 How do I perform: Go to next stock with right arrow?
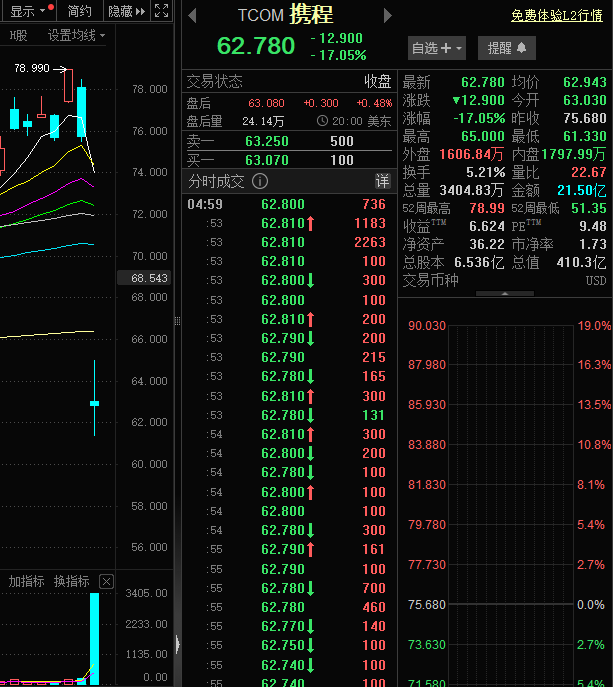coord(388,15)
